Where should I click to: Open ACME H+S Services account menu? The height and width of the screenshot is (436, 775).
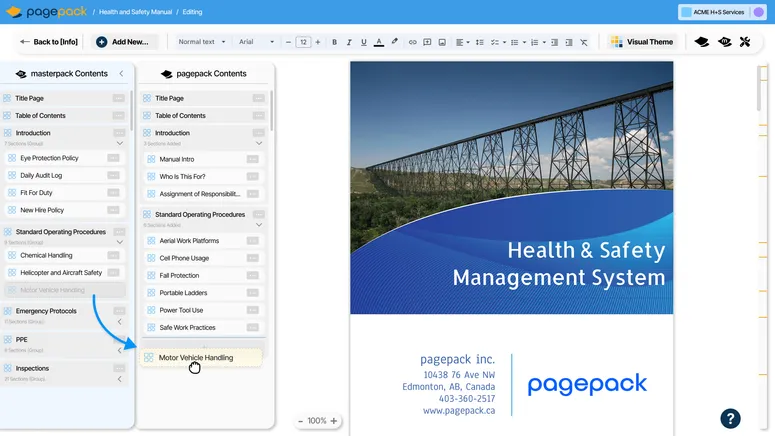[722, 12]
